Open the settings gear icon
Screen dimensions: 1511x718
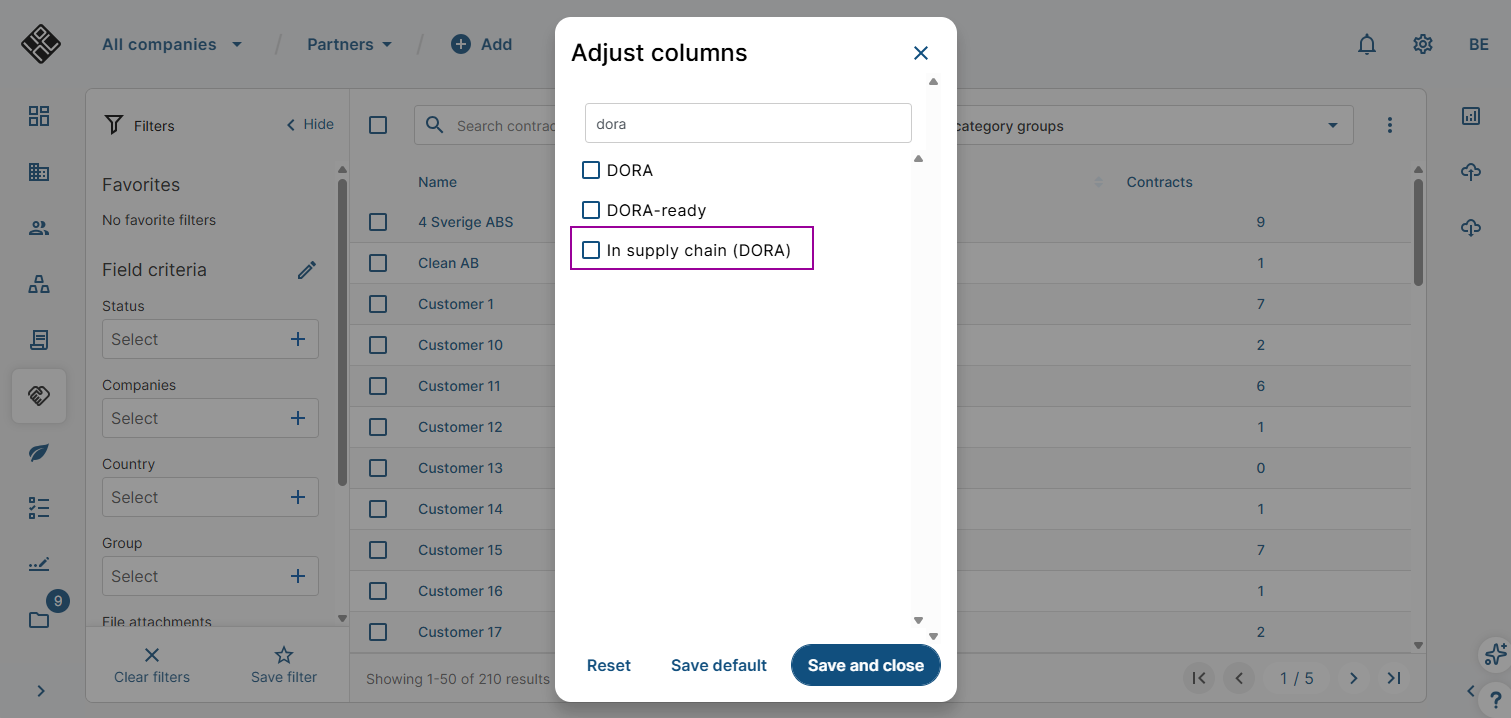tap(1423, 44)
